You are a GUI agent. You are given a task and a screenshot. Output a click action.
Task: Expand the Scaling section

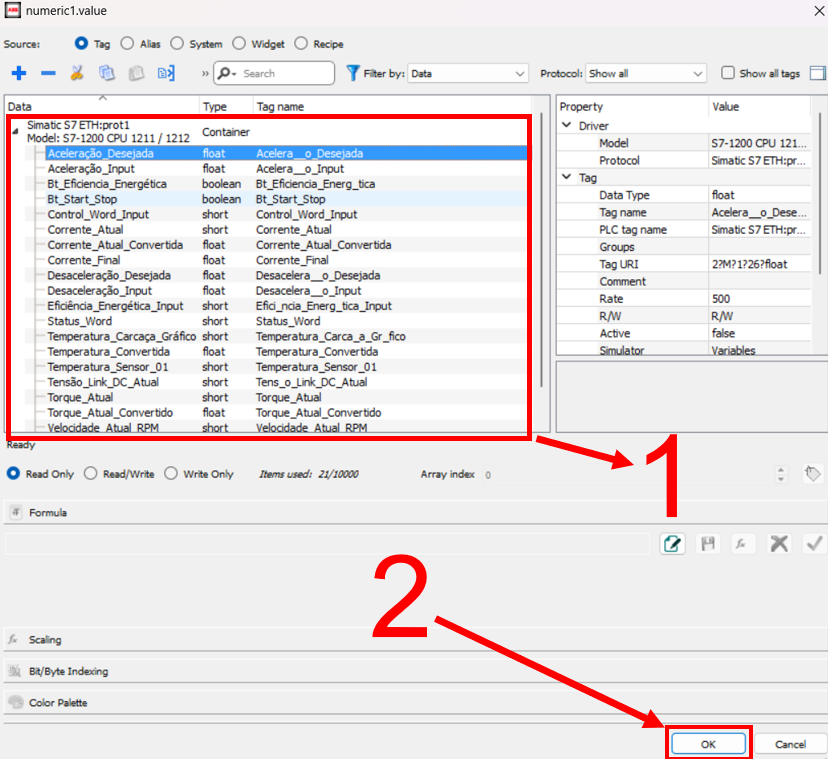pyautogui.click(x=45, y=639)
